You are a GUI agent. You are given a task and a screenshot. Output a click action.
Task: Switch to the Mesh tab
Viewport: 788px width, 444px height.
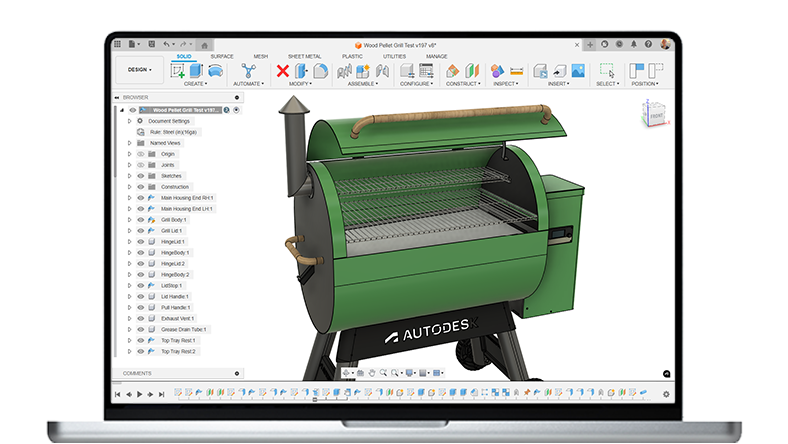click(260, 56)
